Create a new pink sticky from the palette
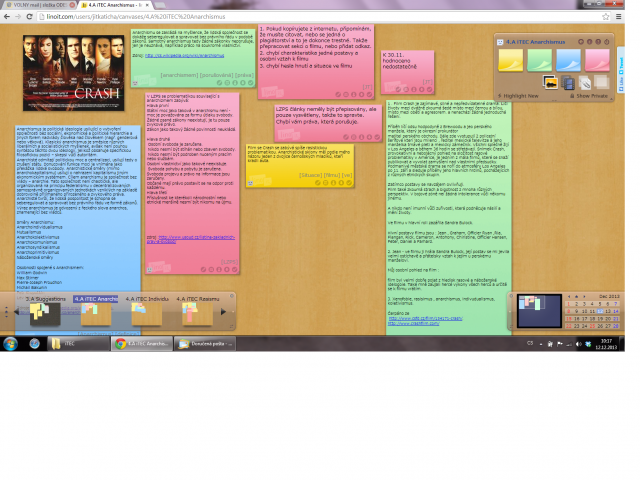This screenshot has height=480, width=640. pos(597,60)
